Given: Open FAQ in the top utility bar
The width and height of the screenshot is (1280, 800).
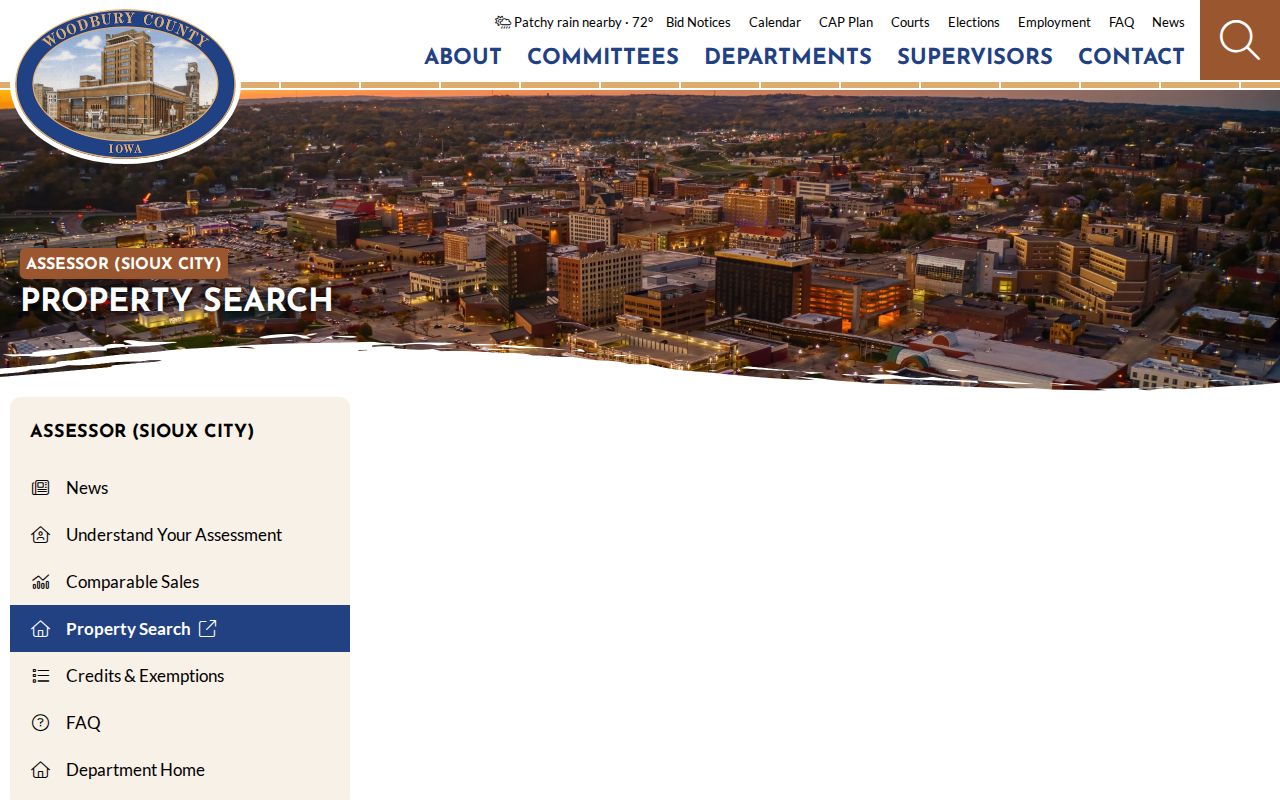Looking at the screenshot, I should pyautogui.click(x=1121, y=22).
